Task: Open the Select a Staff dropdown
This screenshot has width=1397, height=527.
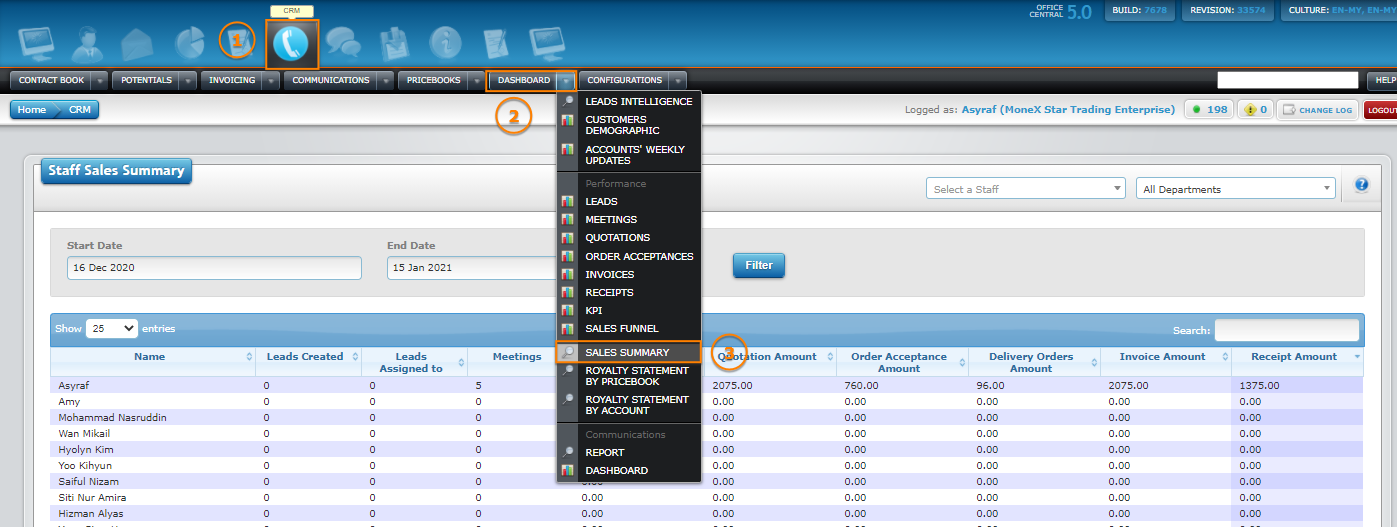Action: 1026,189
